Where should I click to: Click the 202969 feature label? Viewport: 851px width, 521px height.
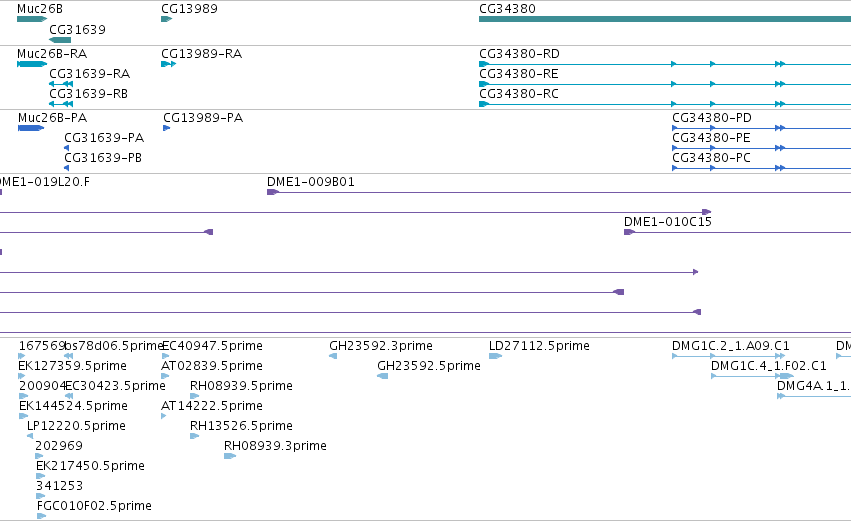[x=59, y=446]
